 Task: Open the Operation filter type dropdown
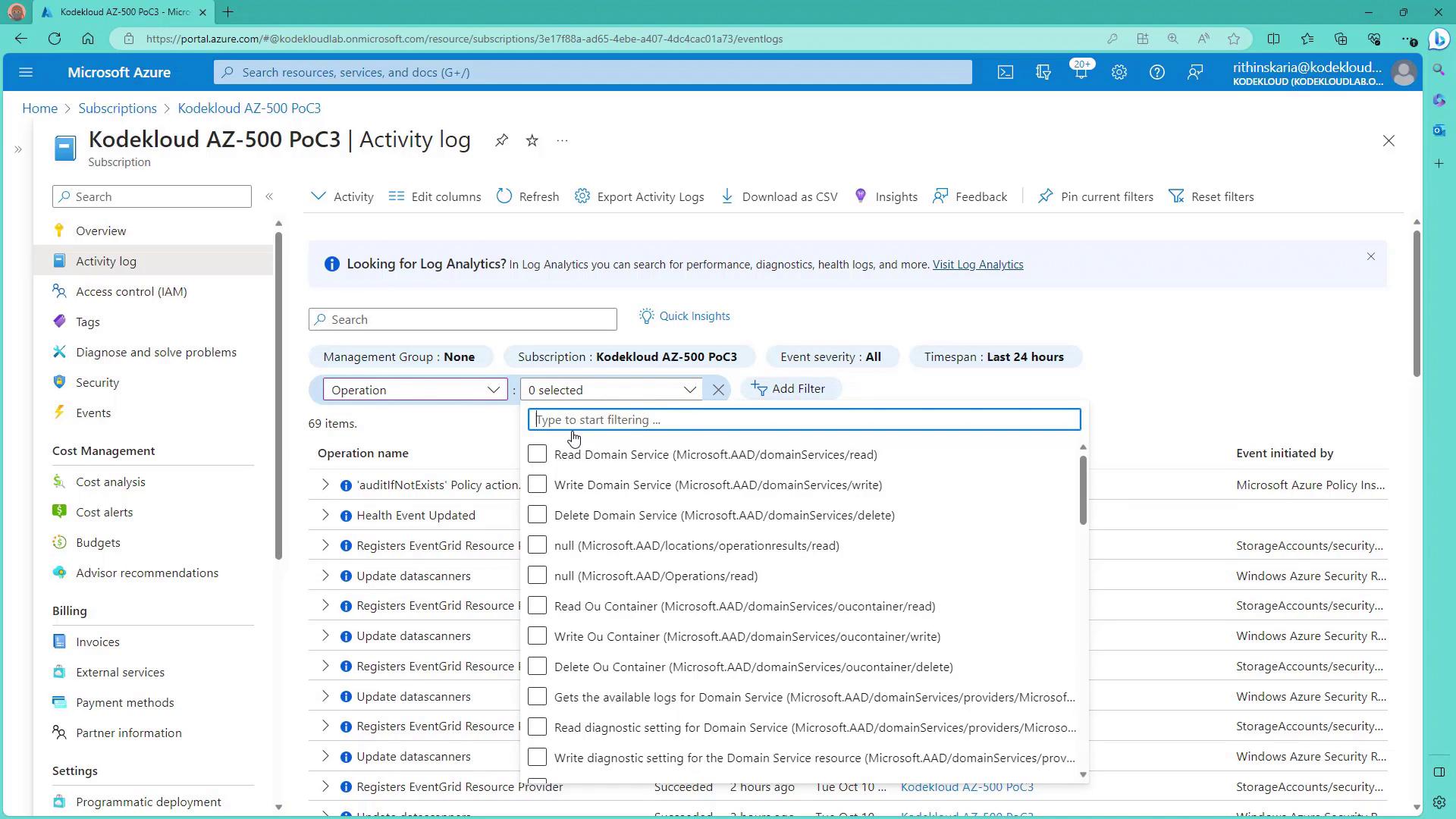click(415, 390)
